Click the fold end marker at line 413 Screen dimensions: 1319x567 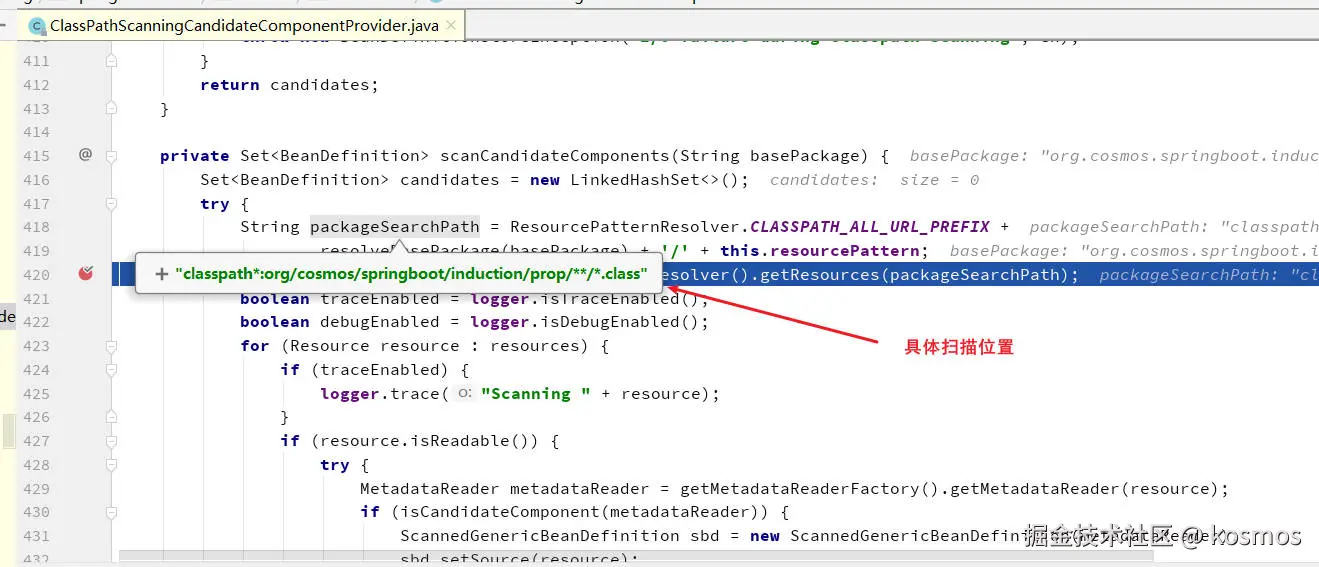[x=112, y=109]
